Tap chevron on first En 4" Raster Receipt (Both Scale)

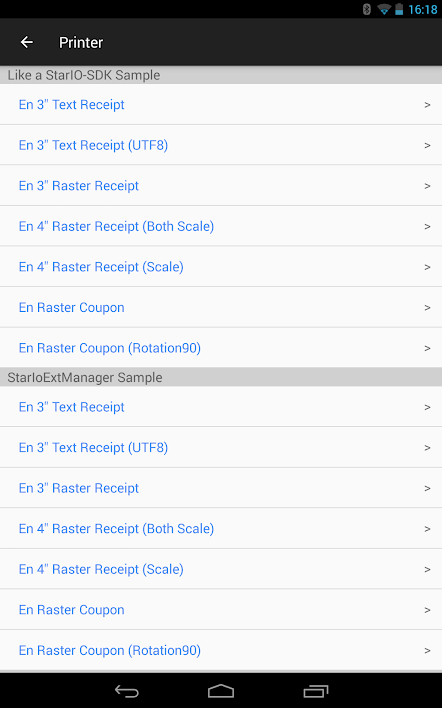pos(427,227)
